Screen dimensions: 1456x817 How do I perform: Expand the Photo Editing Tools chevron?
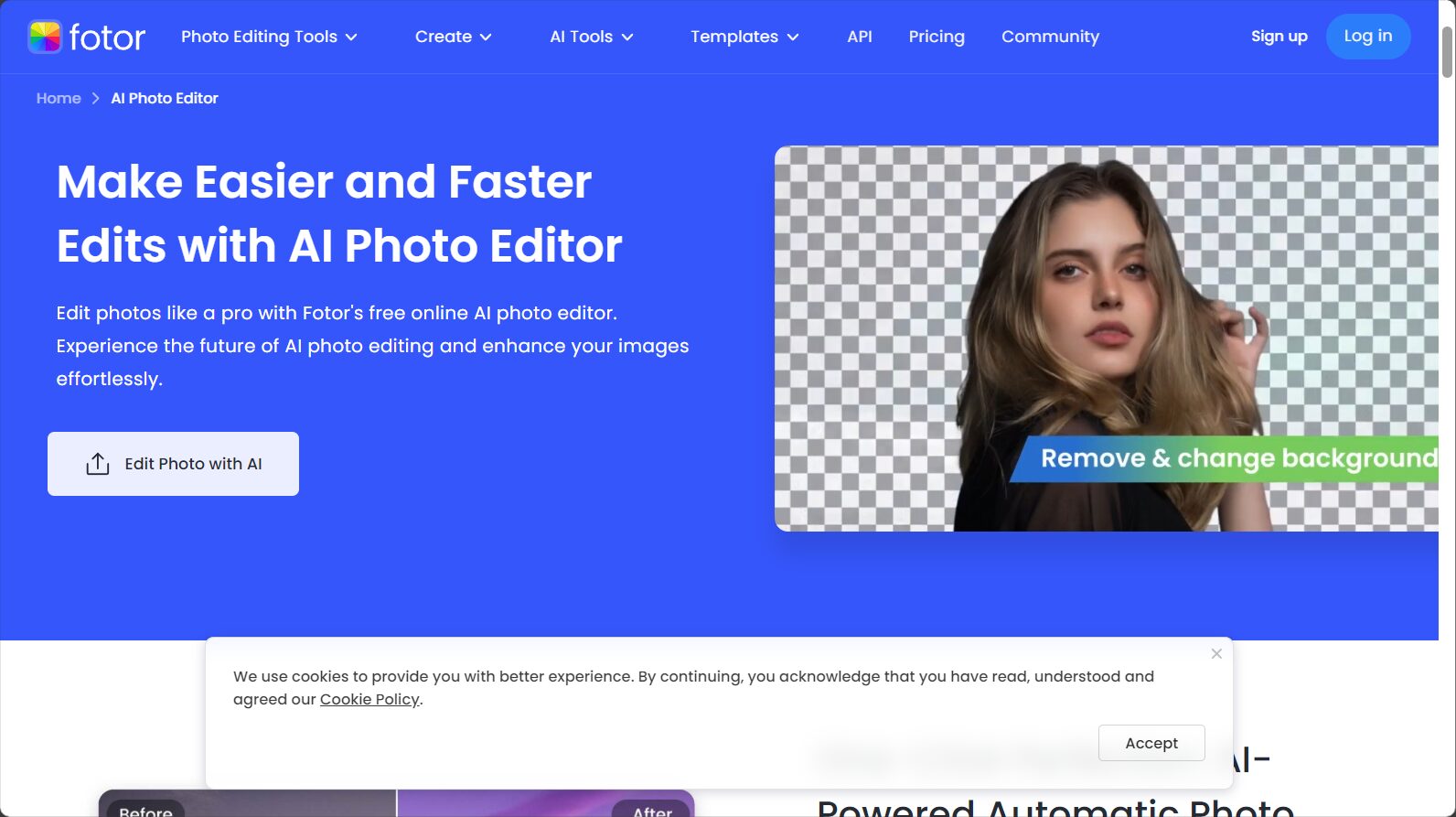pos(351,38)
